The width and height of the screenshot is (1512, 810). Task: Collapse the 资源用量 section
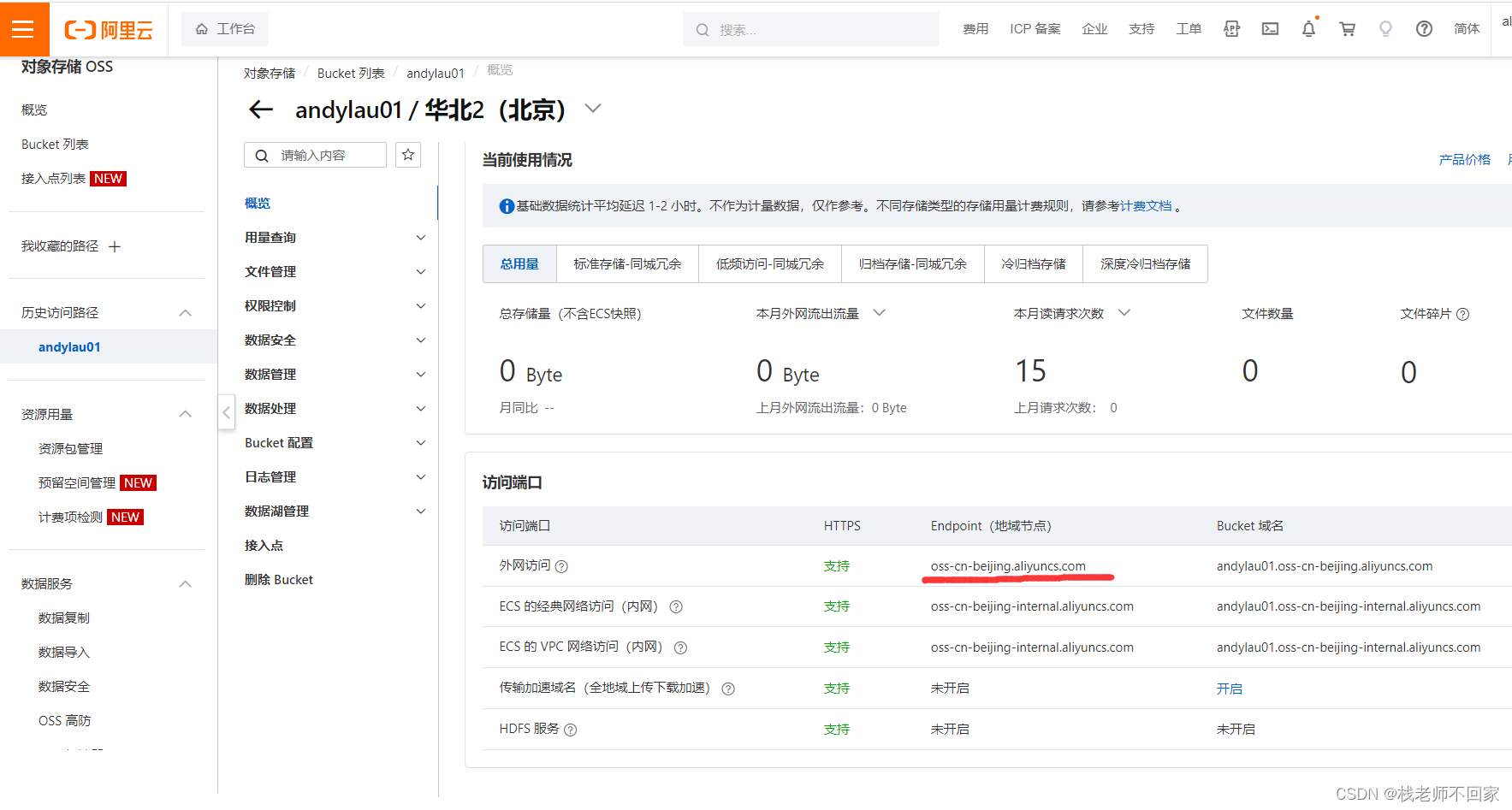[x=186, y=414]
